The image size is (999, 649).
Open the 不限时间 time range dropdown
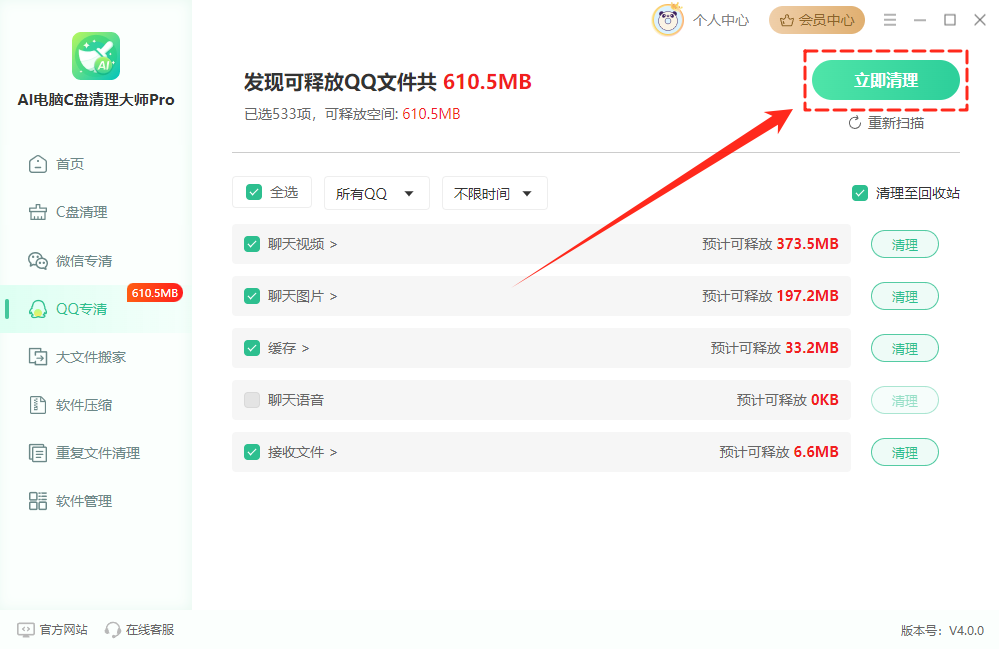click(495, 193)
